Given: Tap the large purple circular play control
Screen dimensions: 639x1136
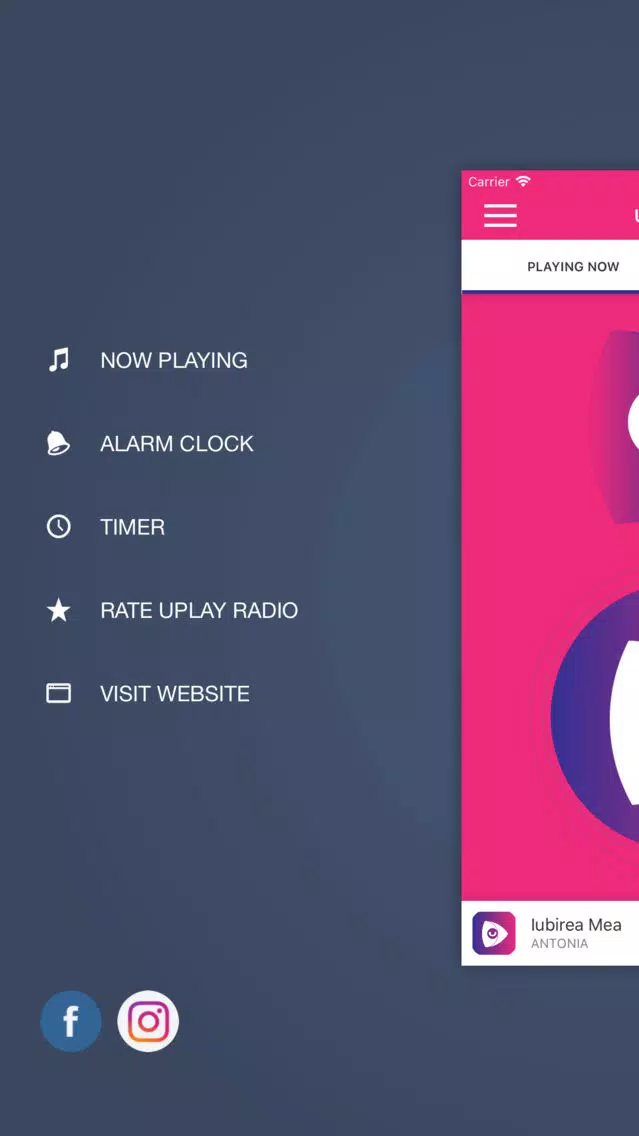Looking at the screenshot, I should (596, 716).
